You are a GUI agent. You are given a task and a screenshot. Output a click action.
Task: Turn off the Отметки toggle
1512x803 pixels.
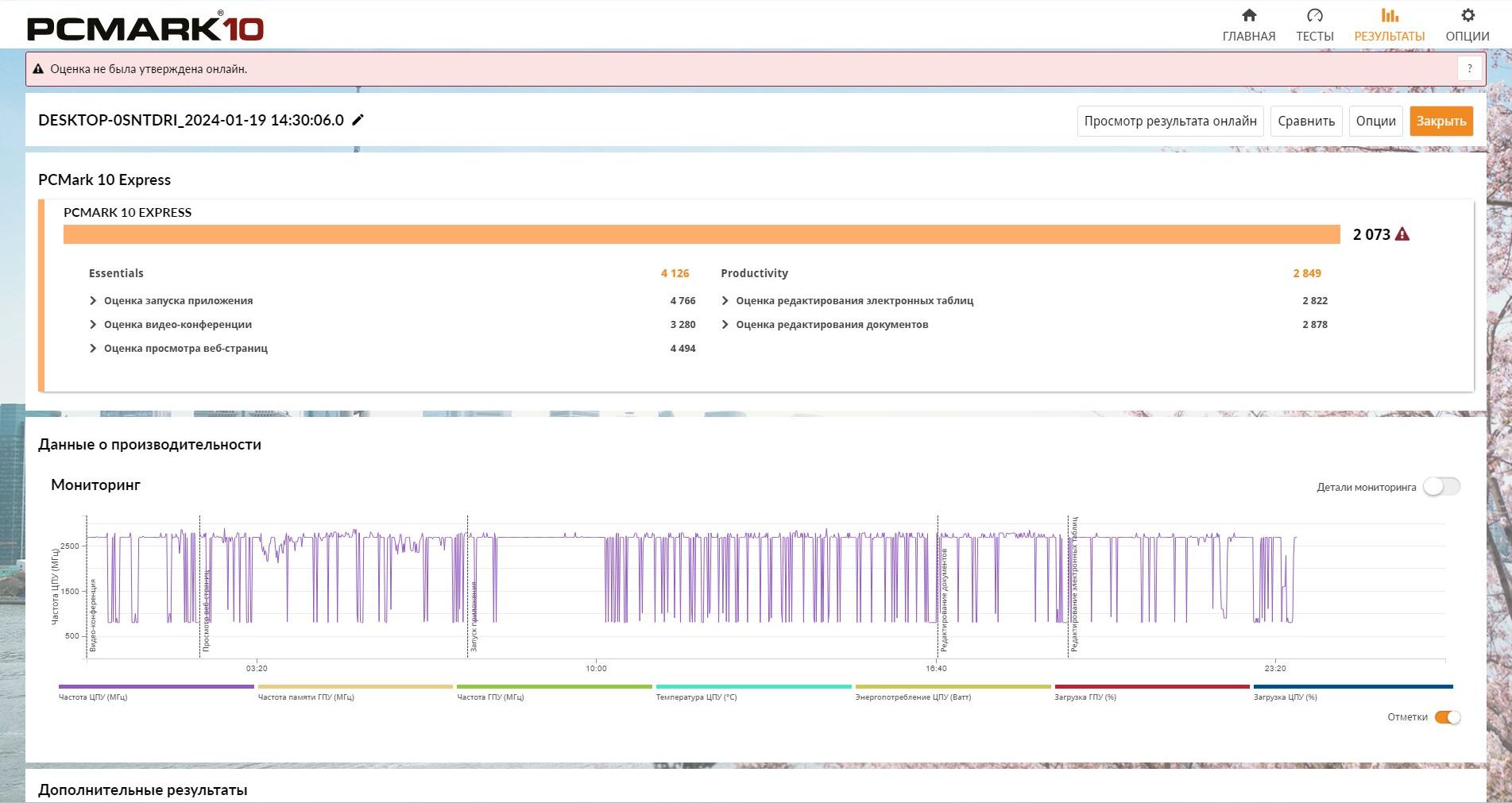(x=1448, y=717)
